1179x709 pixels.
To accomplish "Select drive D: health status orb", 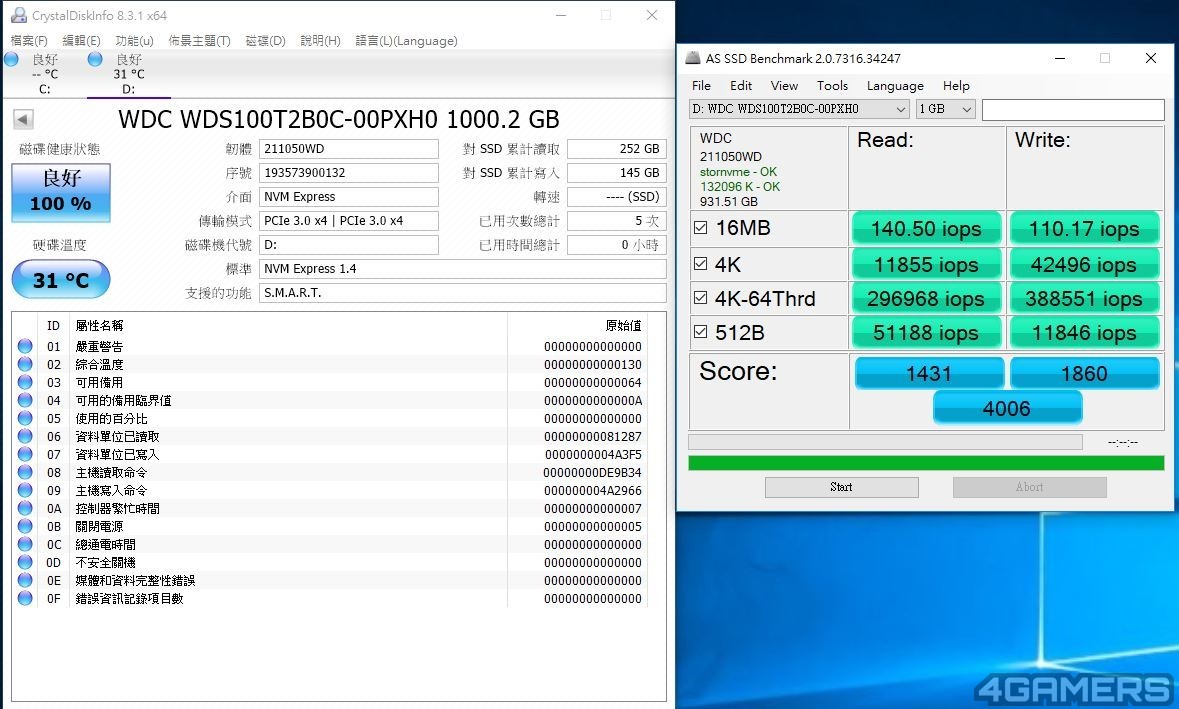I will tap(95, 59).
